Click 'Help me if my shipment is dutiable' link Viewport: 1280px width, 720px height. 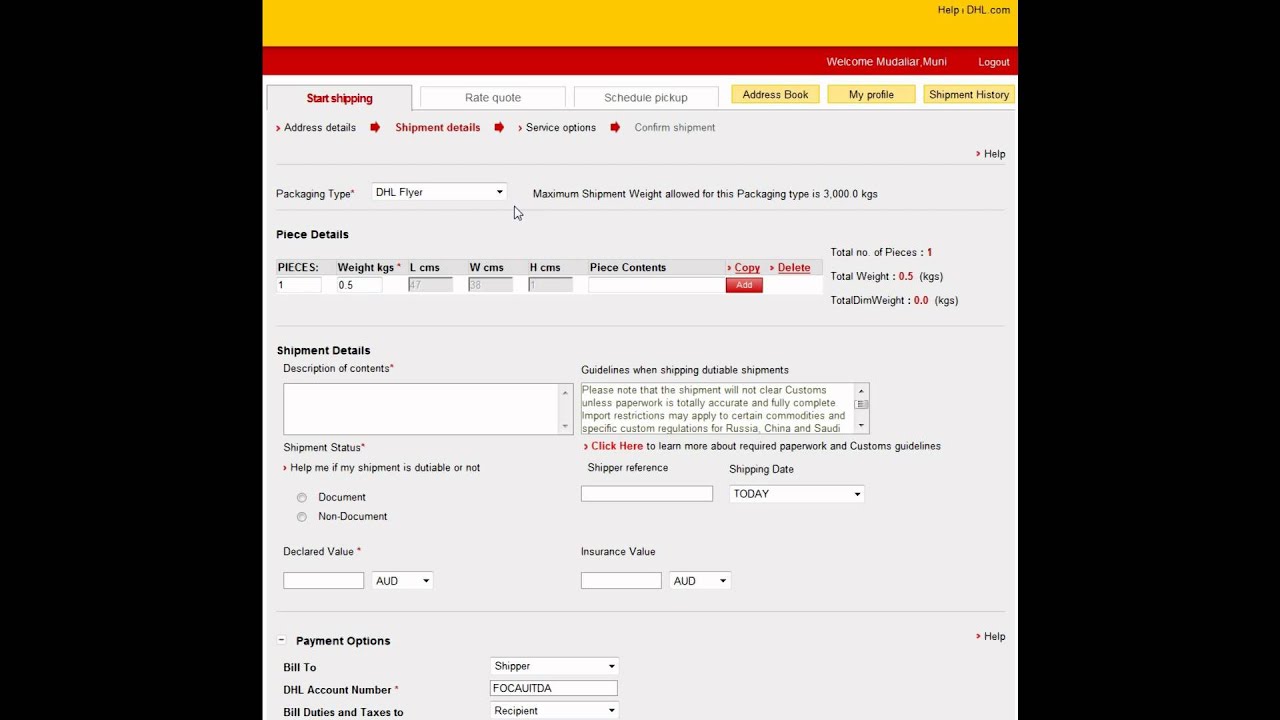coord(385,468)
